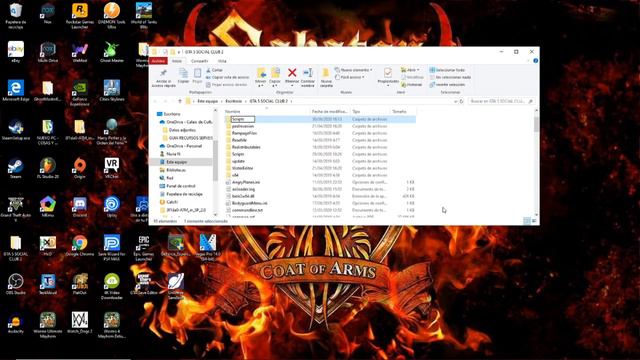Switch to details view icon in status bar
The height and width of the screenshot is (360, 640).
click(527, 221)
